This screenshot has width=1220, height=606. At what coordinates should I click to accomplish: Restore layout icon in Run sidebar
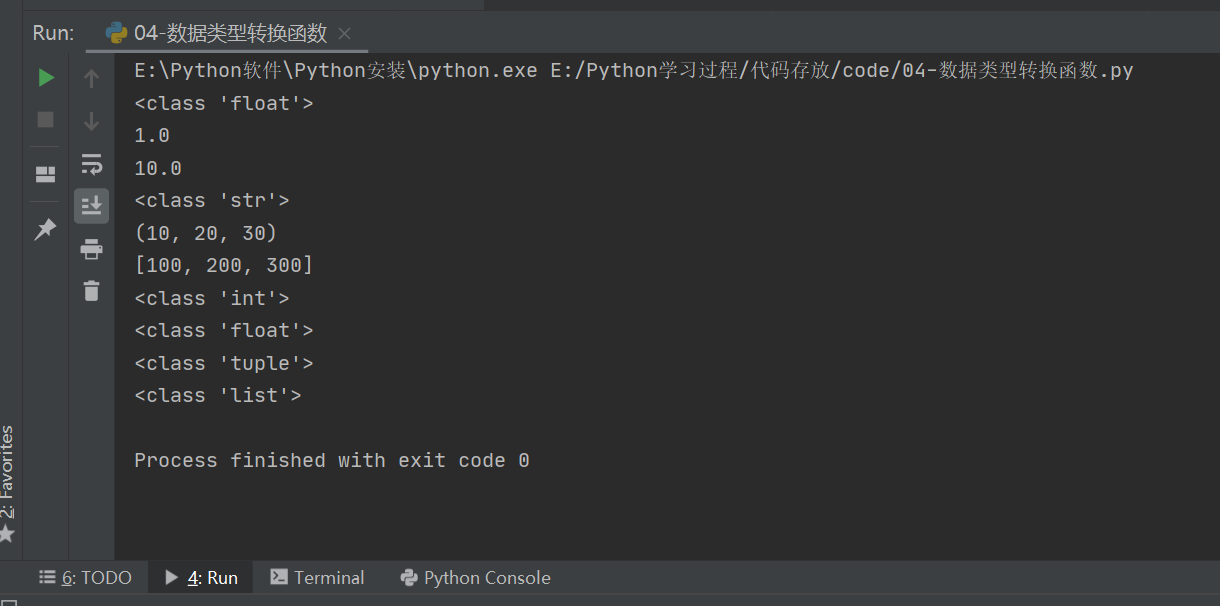click(x=46, y=175)
